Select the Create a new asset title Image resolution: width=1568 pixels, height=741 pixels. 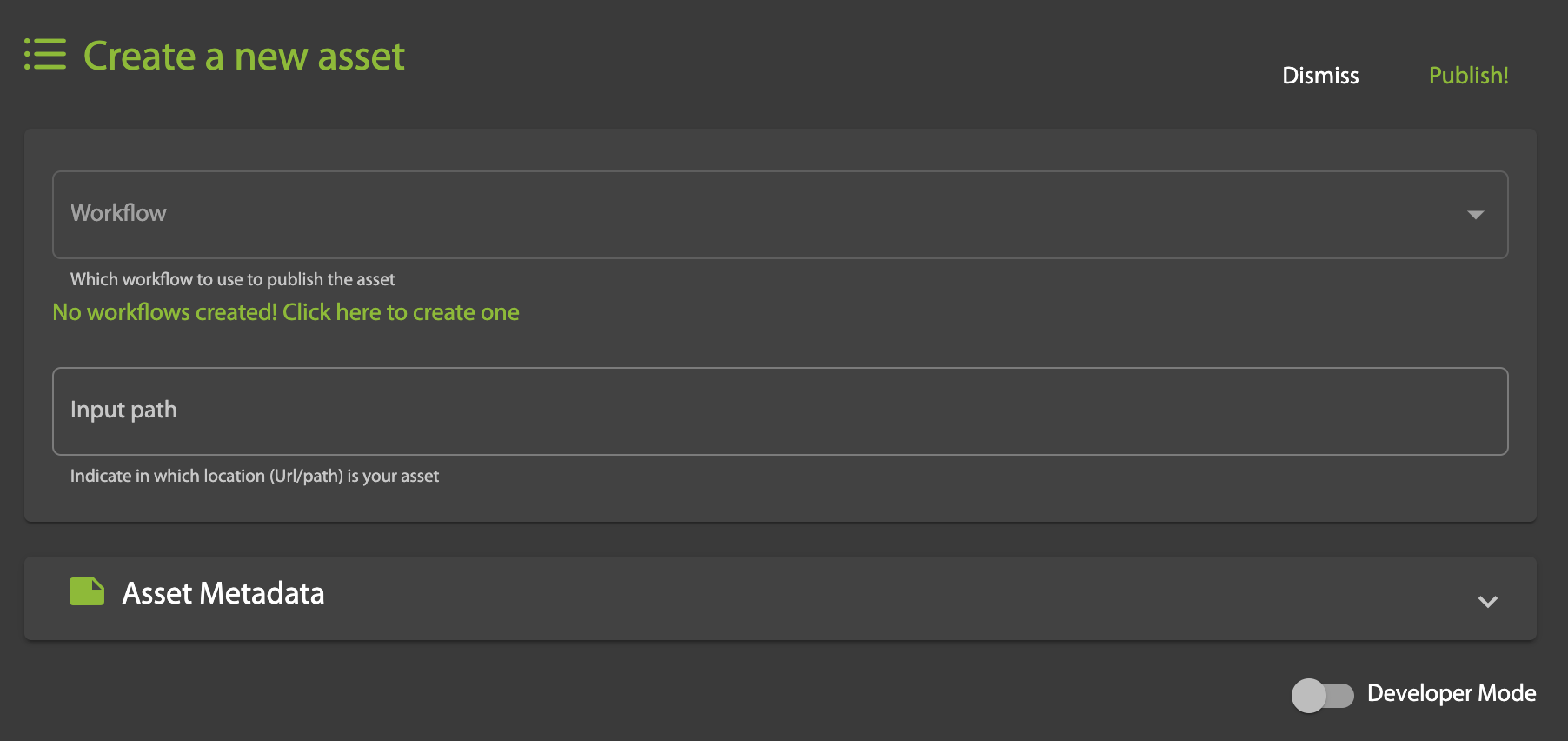pos(243,56)
